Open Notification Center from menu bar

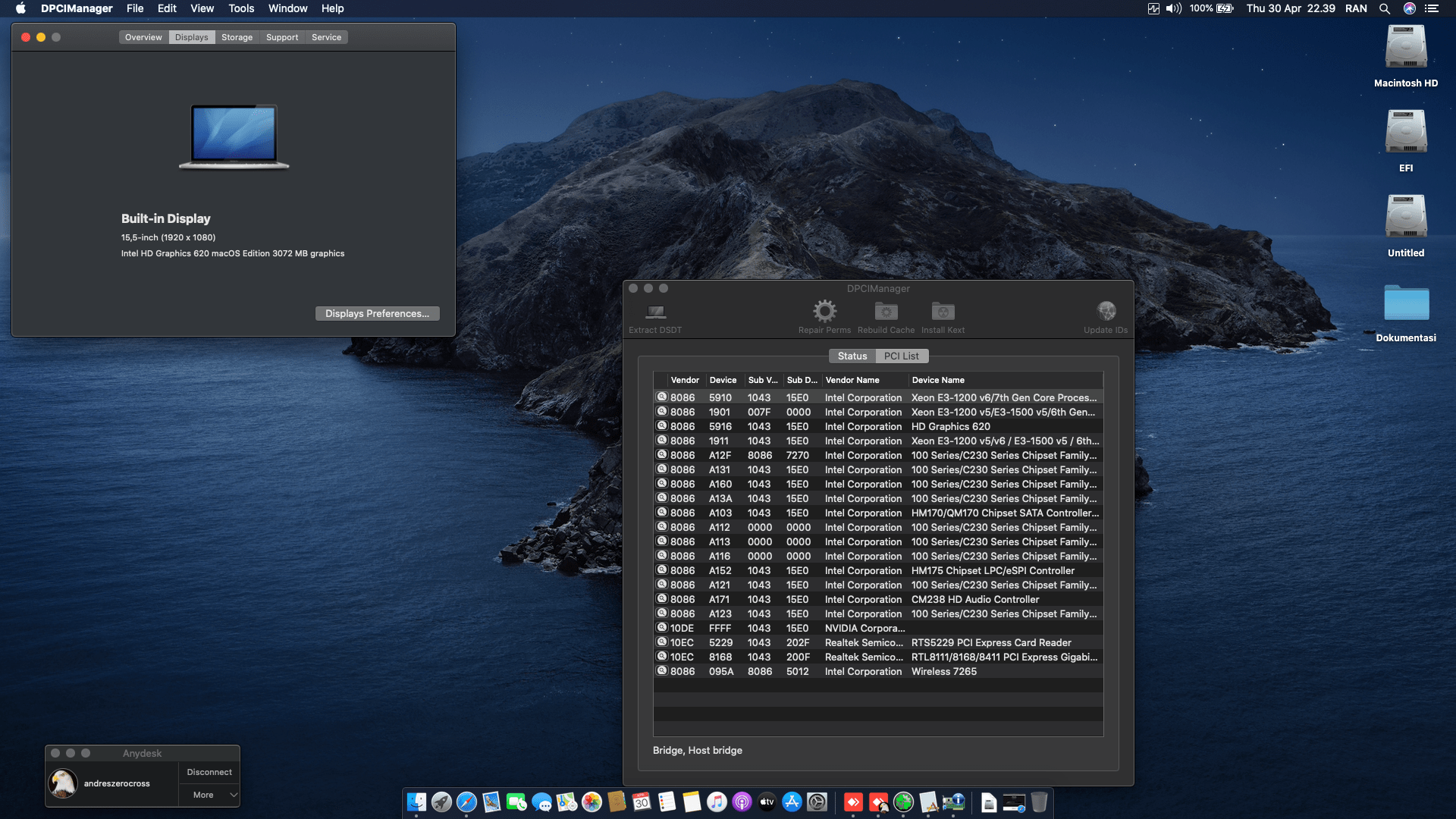[x=1432, y=8]
